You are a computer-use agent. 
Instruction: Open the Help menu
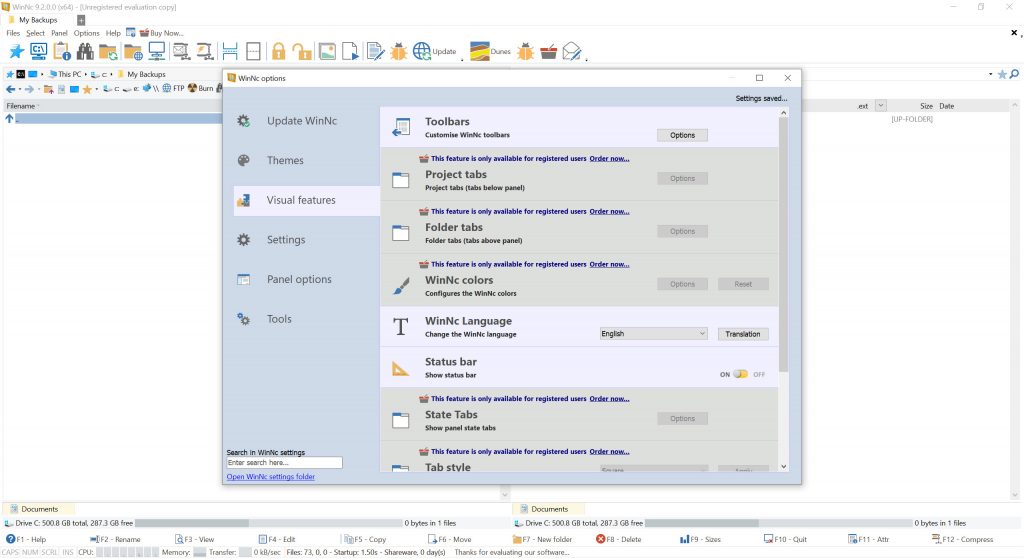(x=113, y=33)
